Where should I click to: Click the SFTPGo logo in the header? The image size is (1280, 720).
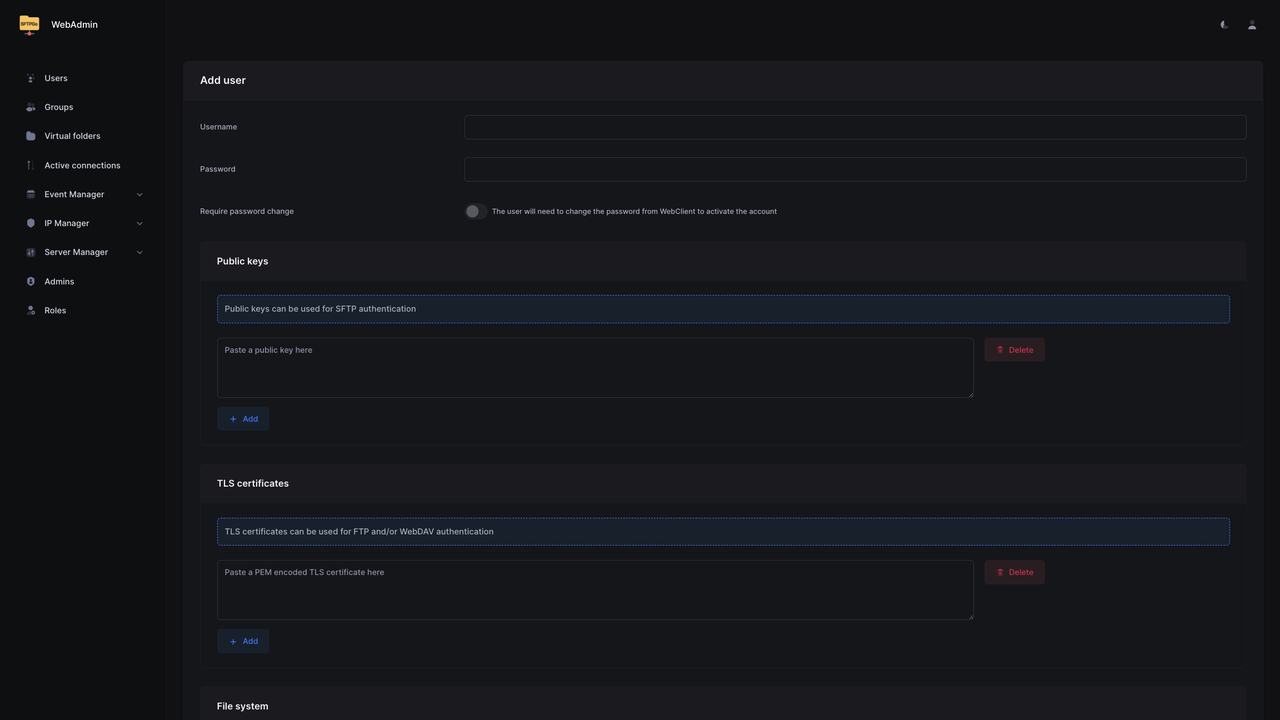29,24
